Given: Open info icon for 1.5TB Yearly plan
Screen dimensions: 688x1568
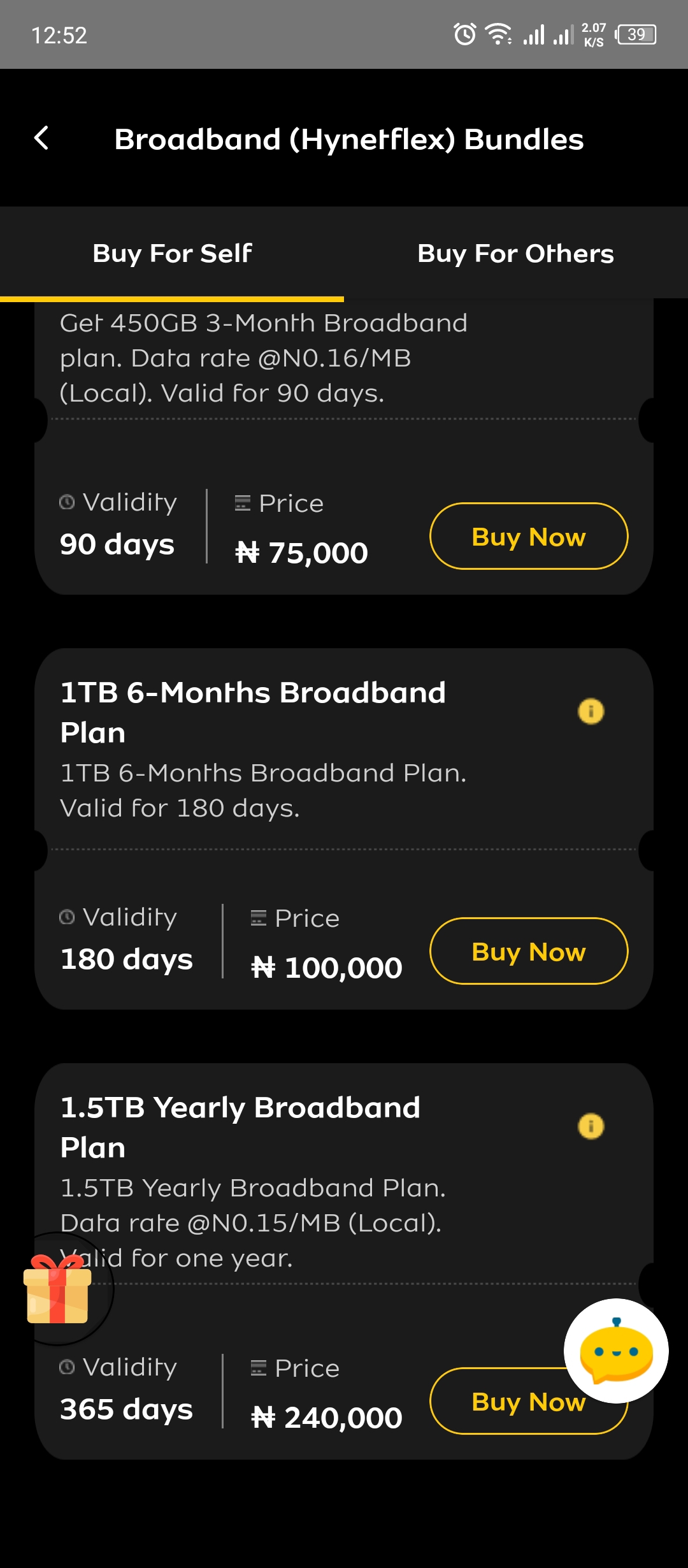Looking at the screenshot, I should click(x=591, y=1126).
